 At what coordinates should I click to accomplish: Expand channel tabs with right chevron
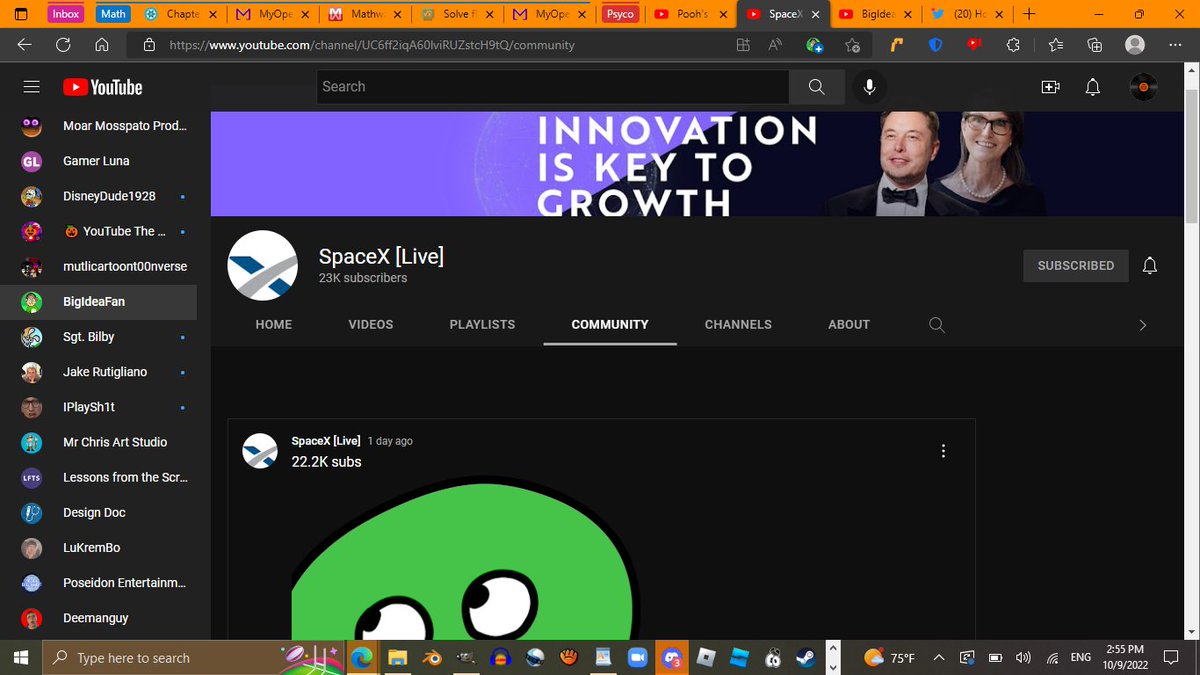[x=1143, y=325]
